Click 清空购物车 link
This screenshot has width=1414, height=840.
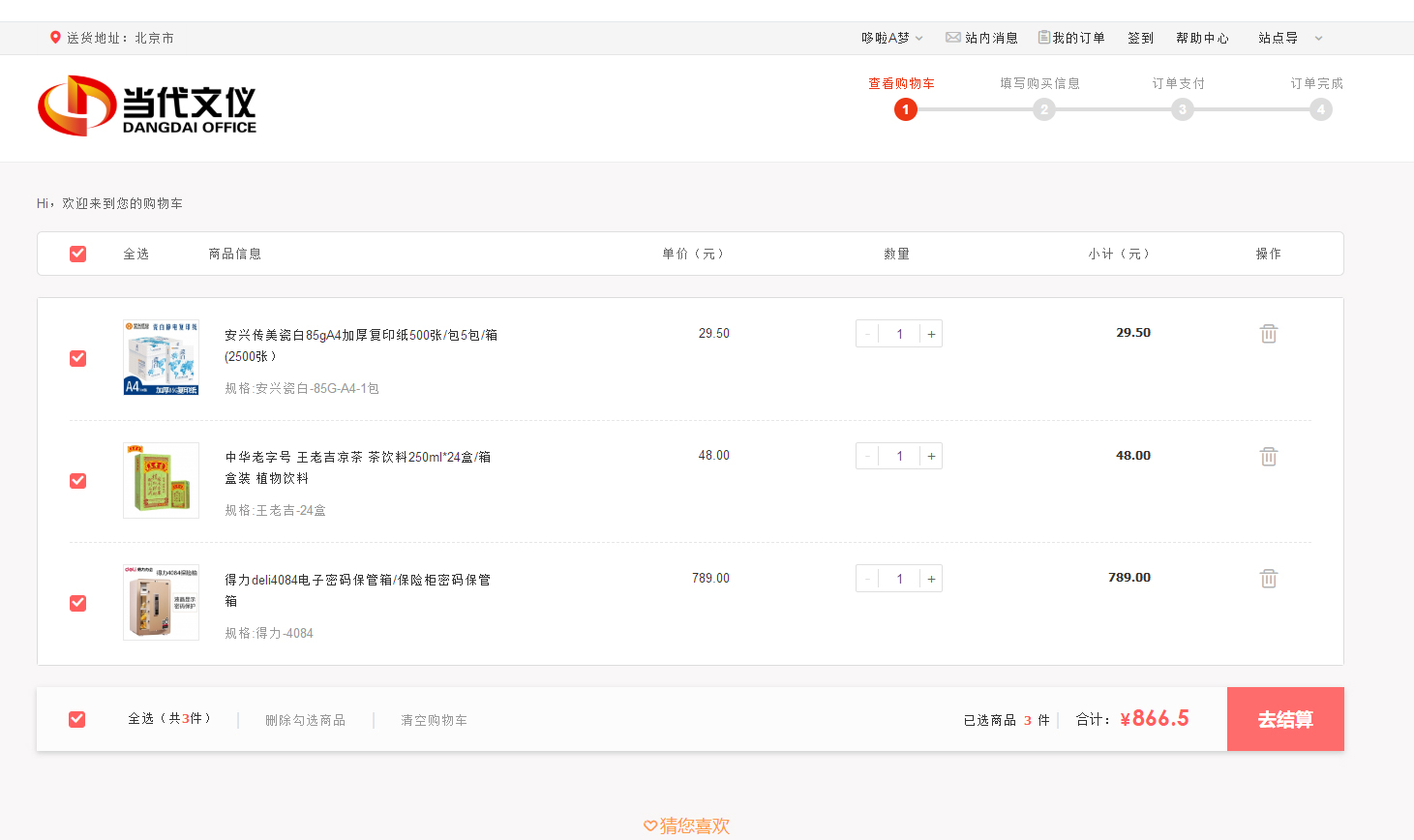(434, 720)
